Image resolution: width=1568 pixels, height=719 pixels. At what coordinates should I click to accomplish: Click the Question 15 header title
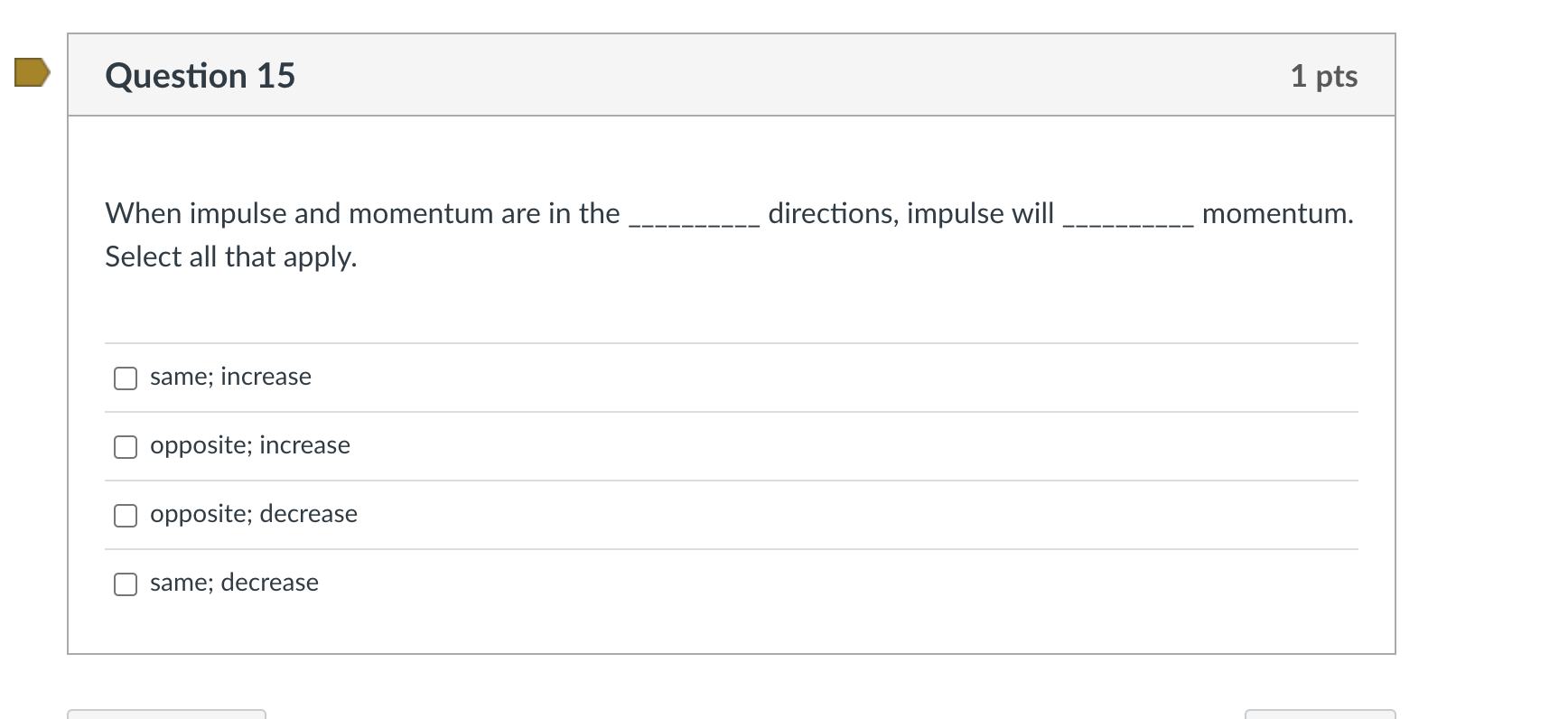(201, 75)
